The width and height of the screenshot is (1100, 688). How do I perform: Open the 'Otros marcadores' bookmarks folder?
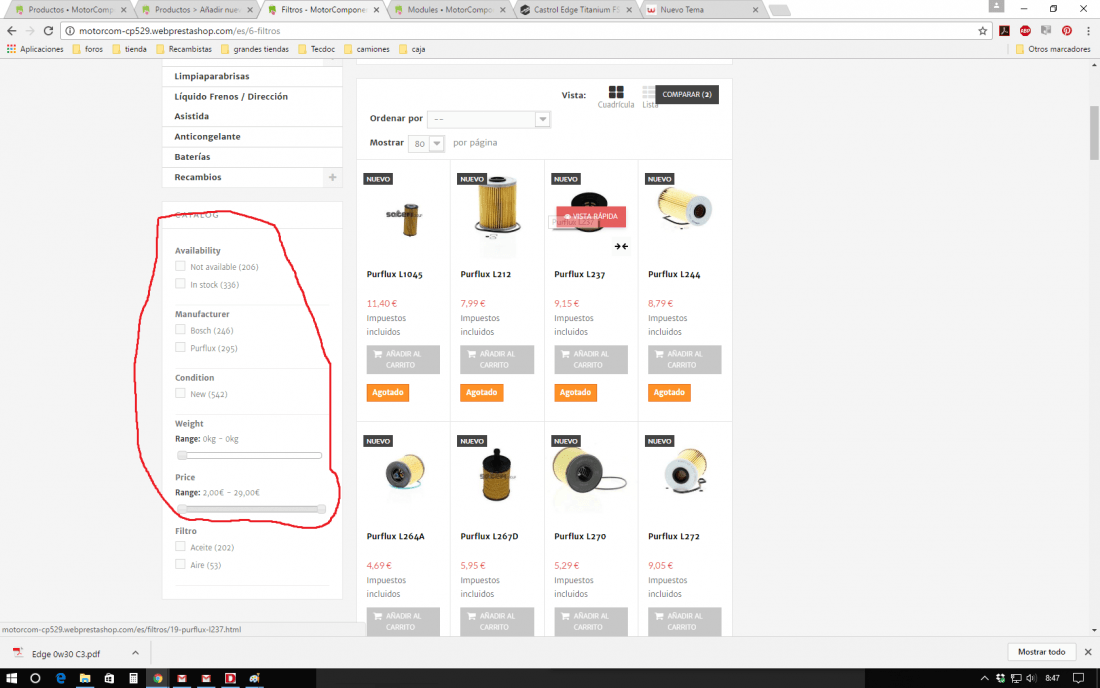1053,49
